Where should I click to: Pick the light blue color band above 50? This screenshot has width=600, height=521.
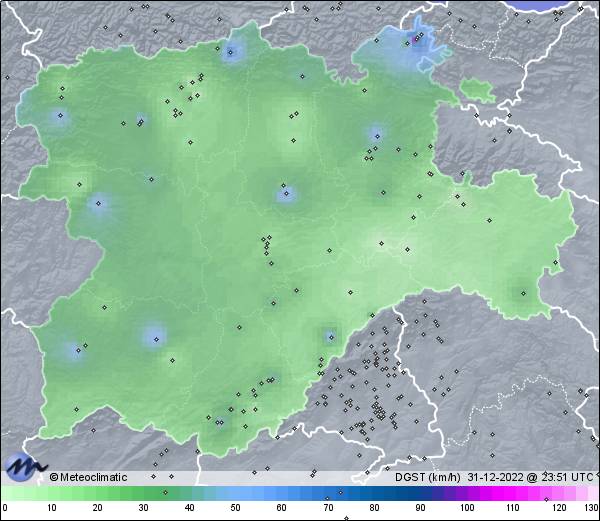235,493
